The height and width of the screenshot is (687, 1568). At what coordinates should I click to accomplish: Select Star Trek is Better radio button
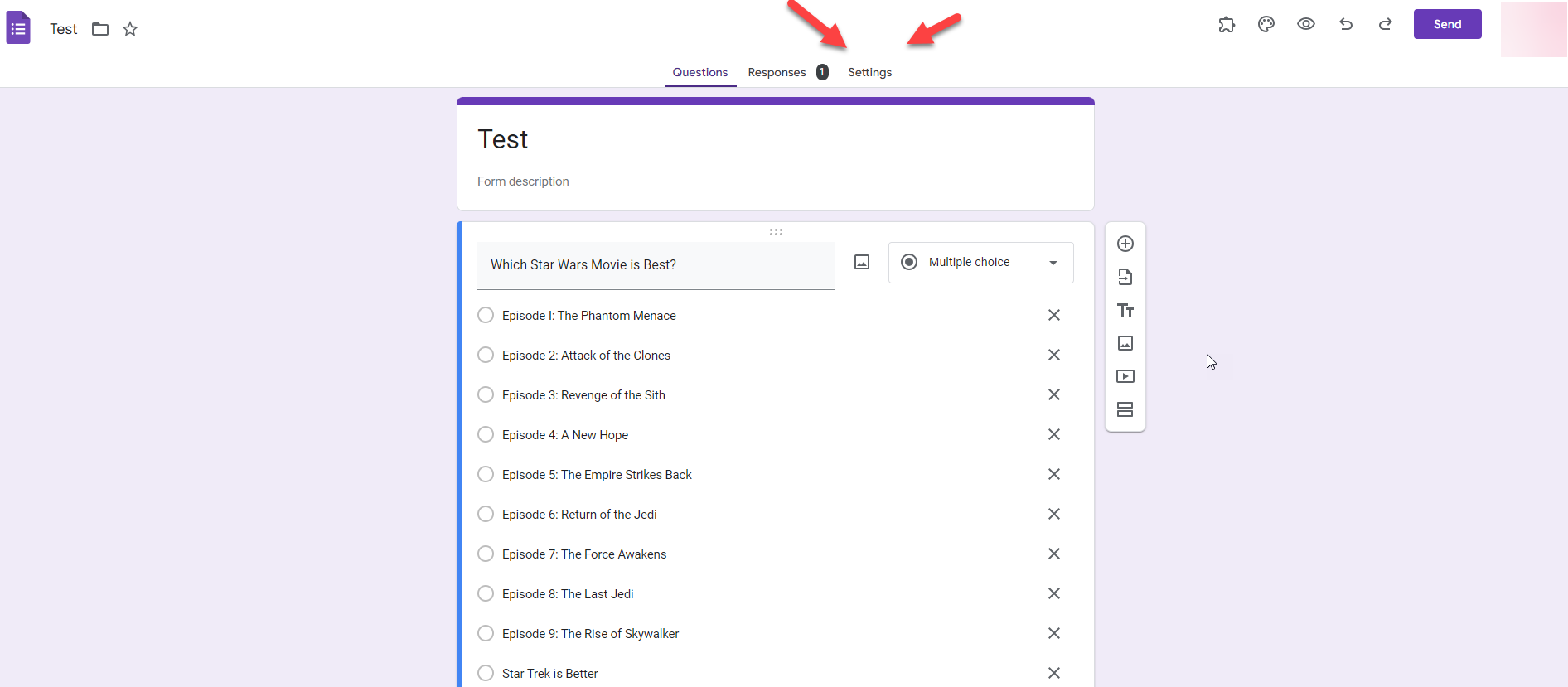(x=486, y=673)
